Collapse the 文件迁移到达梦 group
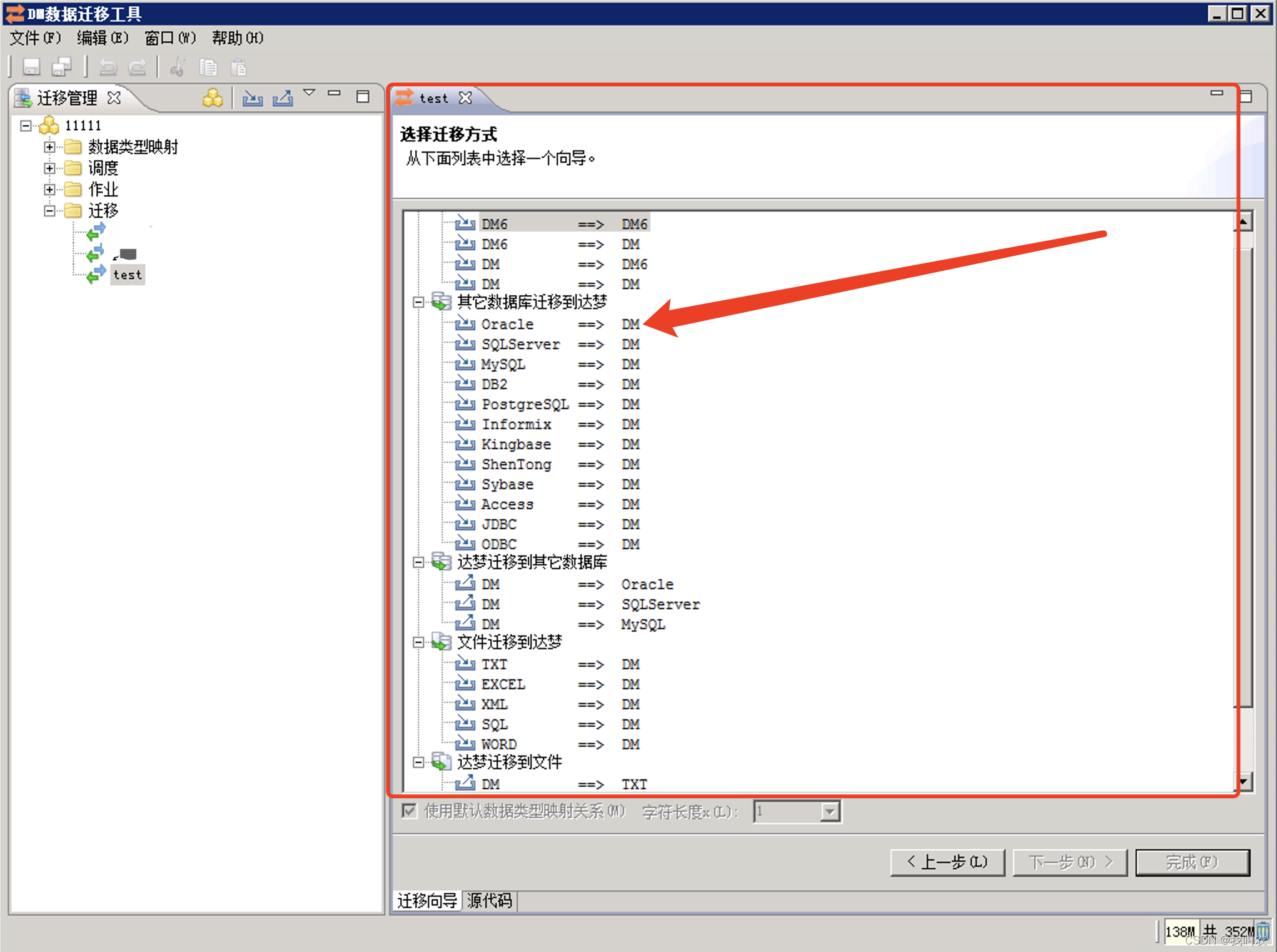The image size is (1277, 952). [x=418, y=643]
